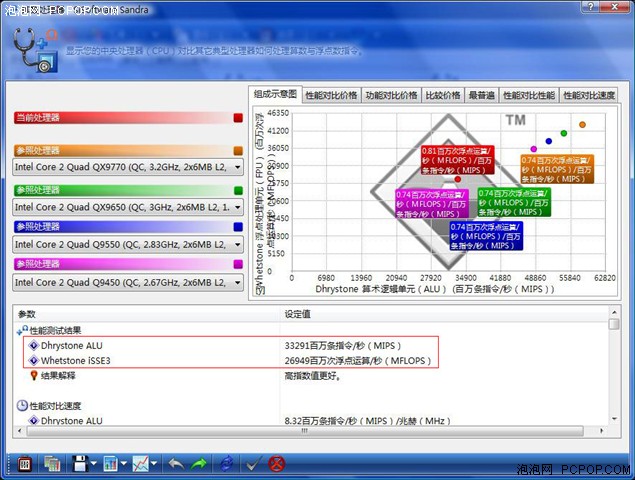Viewport: 635px width, 480px height.
Task: Click the green 0.74 MFLOPS/MIPS chart label
Action: [x=514, y=202]
